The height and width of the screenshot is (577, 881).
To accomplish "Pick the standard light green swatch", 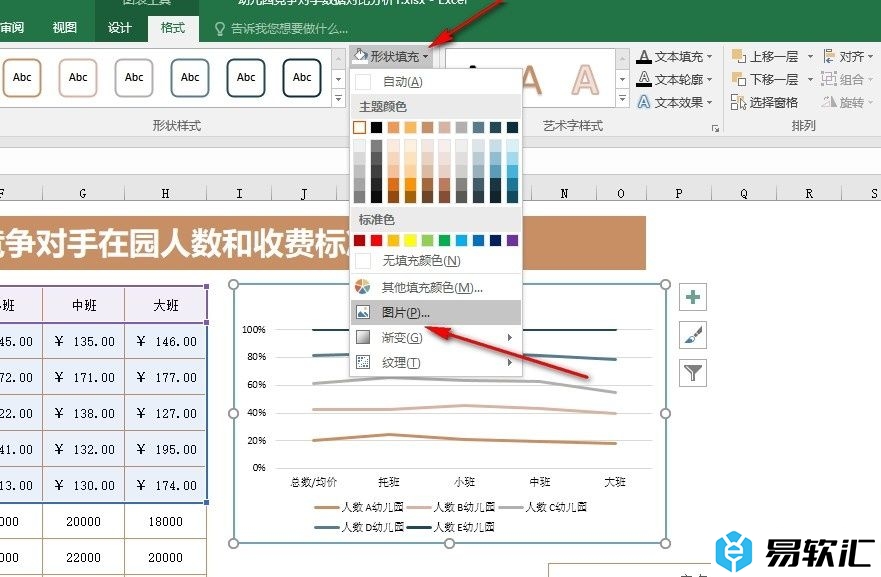I will (x=428, y=240).
